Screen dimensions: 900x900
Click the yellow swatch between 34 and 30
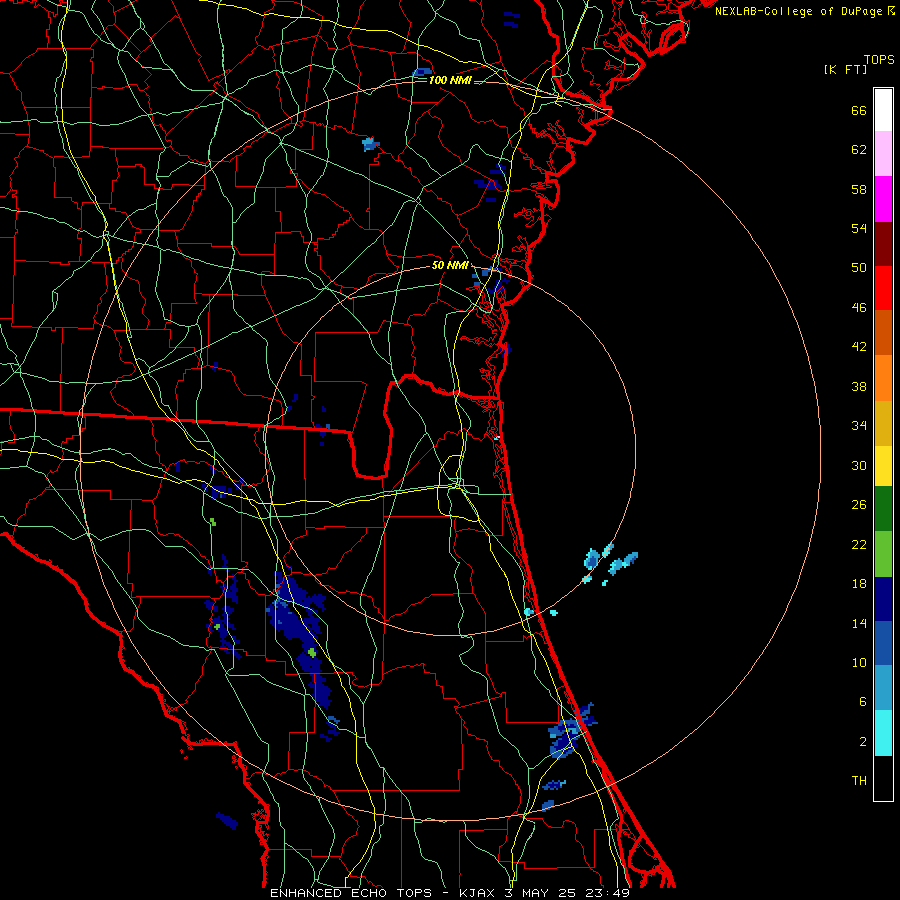pyautogui.click(x=883, y=466)
